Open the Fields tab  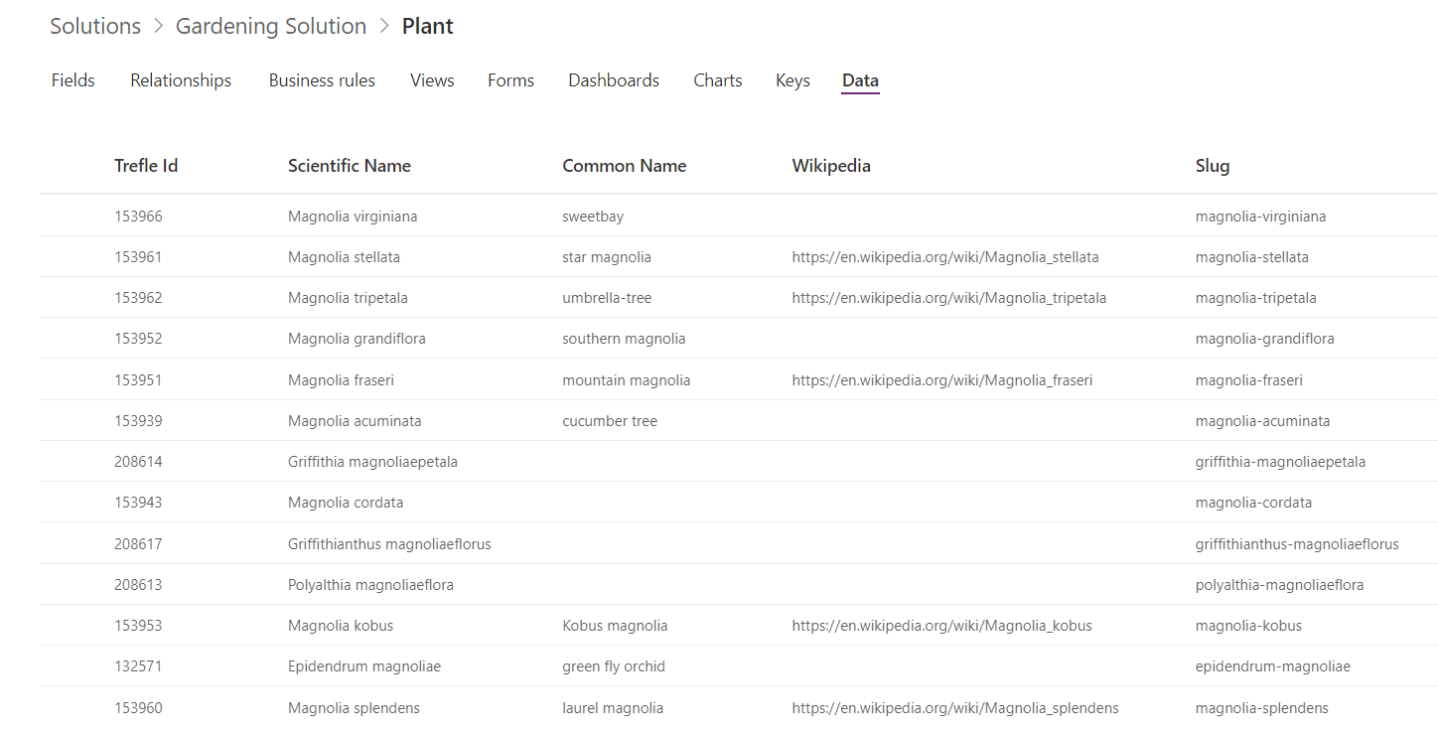point(73,81)
